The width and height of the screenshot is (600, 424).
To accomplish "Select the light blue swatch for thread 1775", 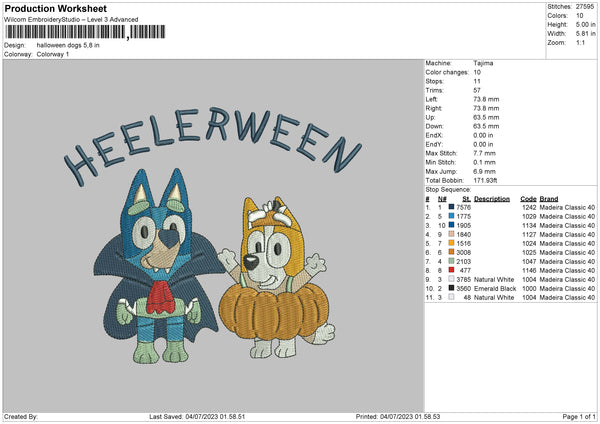I will point(452,216).
